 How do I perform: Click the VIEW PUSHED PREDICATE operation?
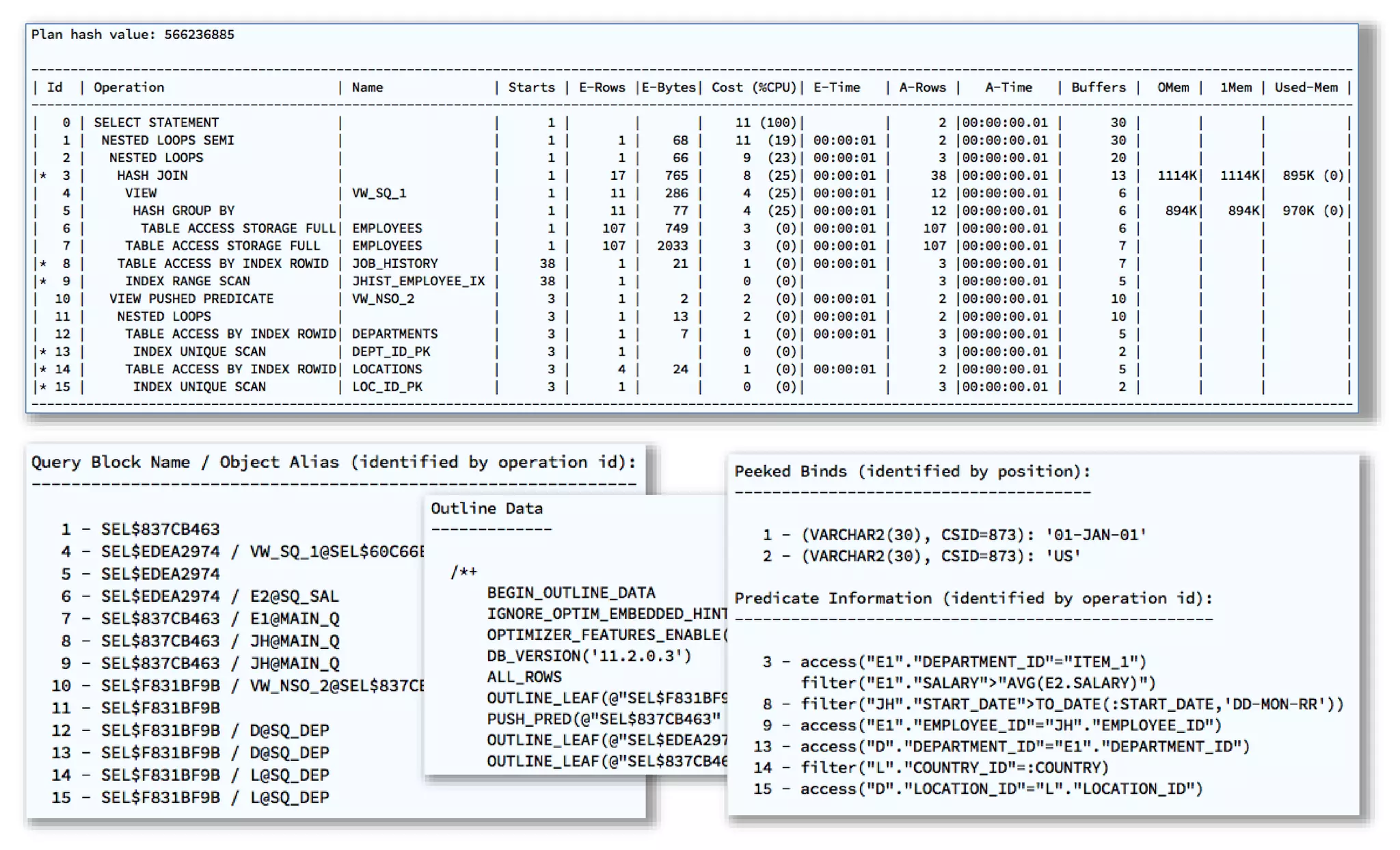point(191,299)
